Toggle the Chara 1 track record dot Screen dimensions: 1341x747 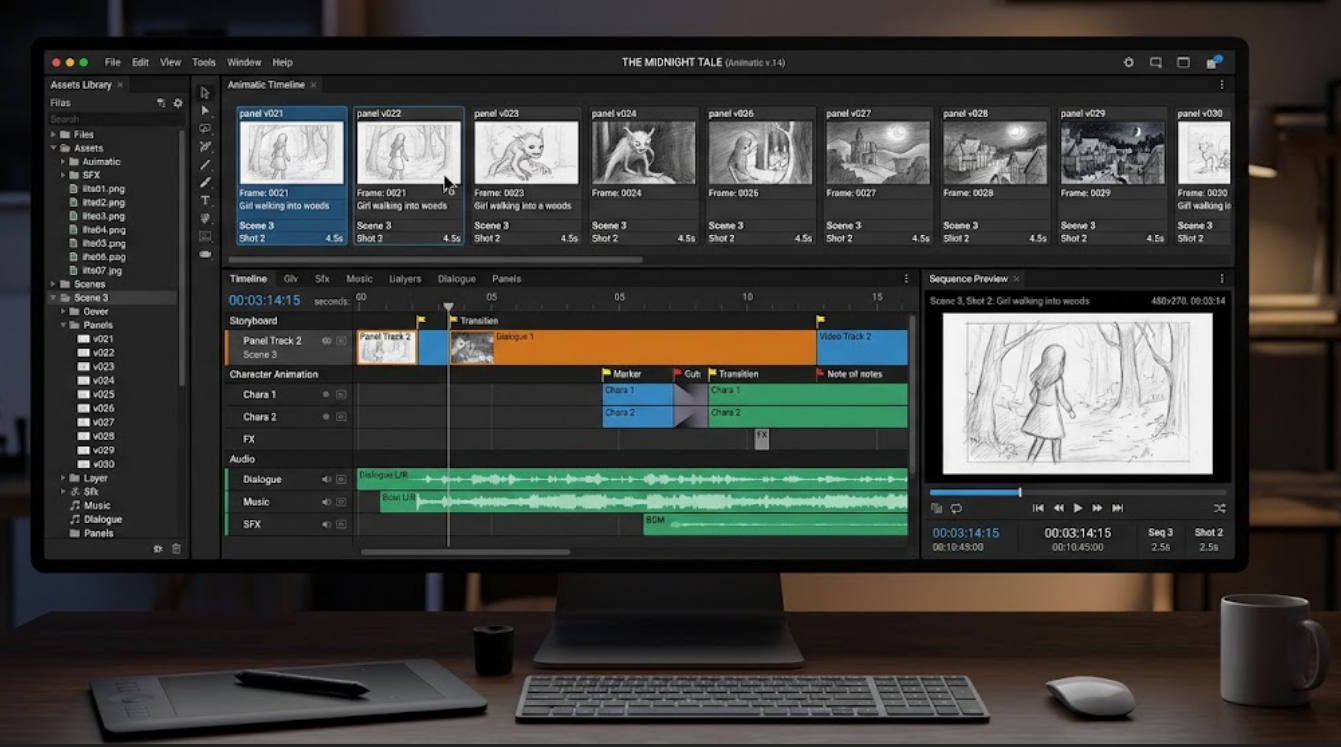coord(326,395)
